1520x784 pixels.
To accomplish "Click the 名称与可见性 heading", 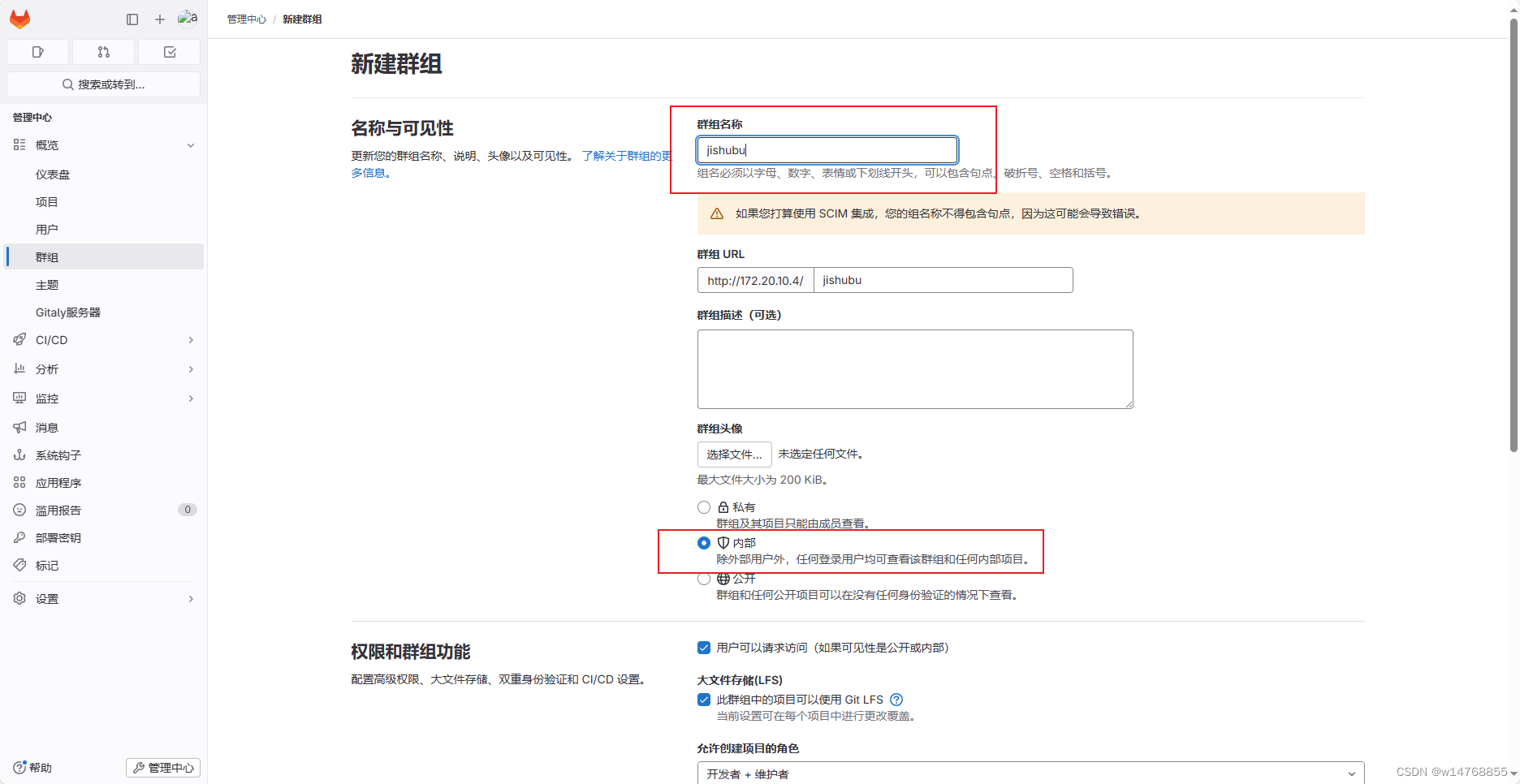I will tap(402, 128).
